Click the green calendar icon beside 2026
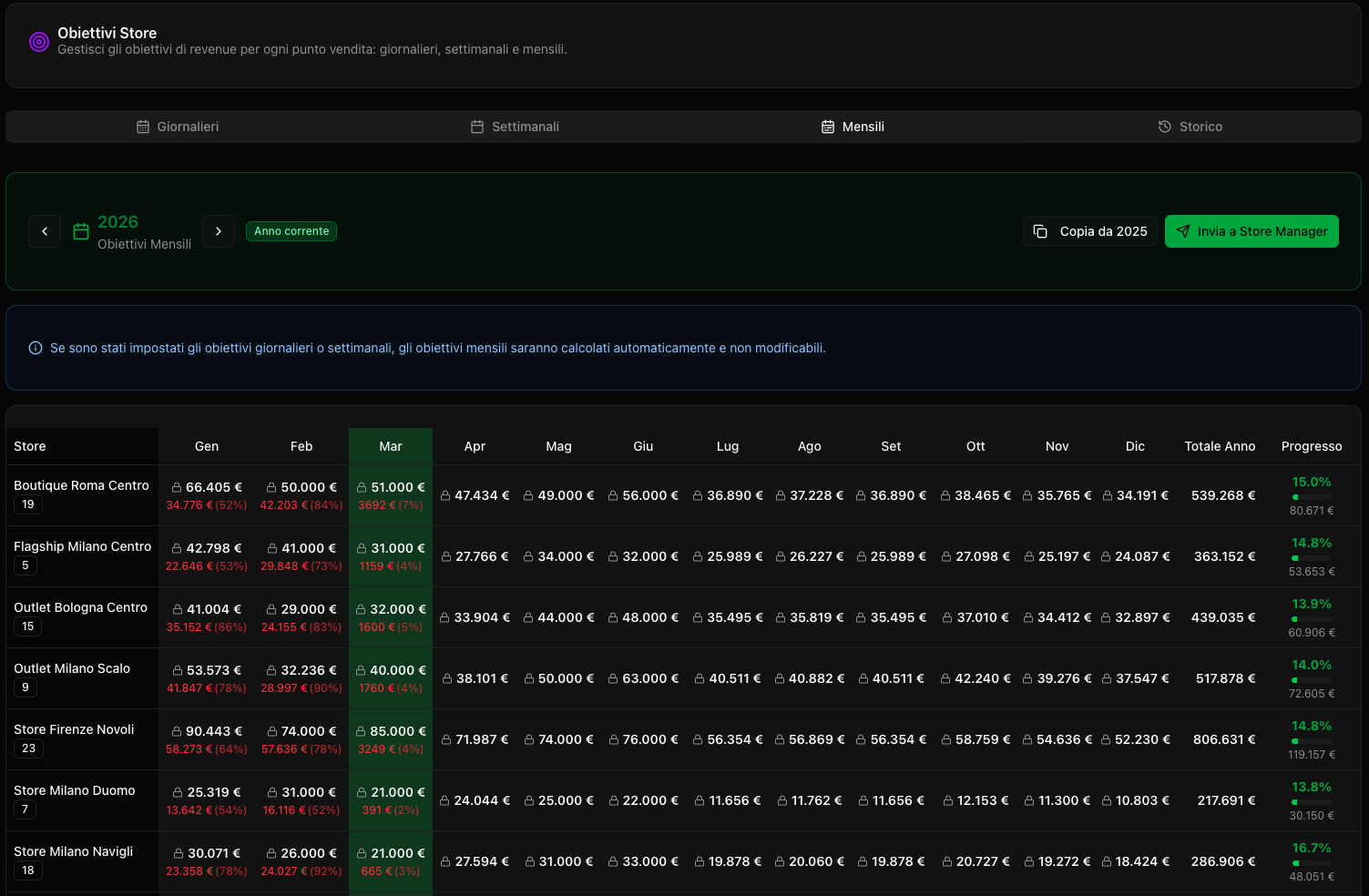Image resolution: width=1369 pixels, height=896 pixels. coord(81,231)
